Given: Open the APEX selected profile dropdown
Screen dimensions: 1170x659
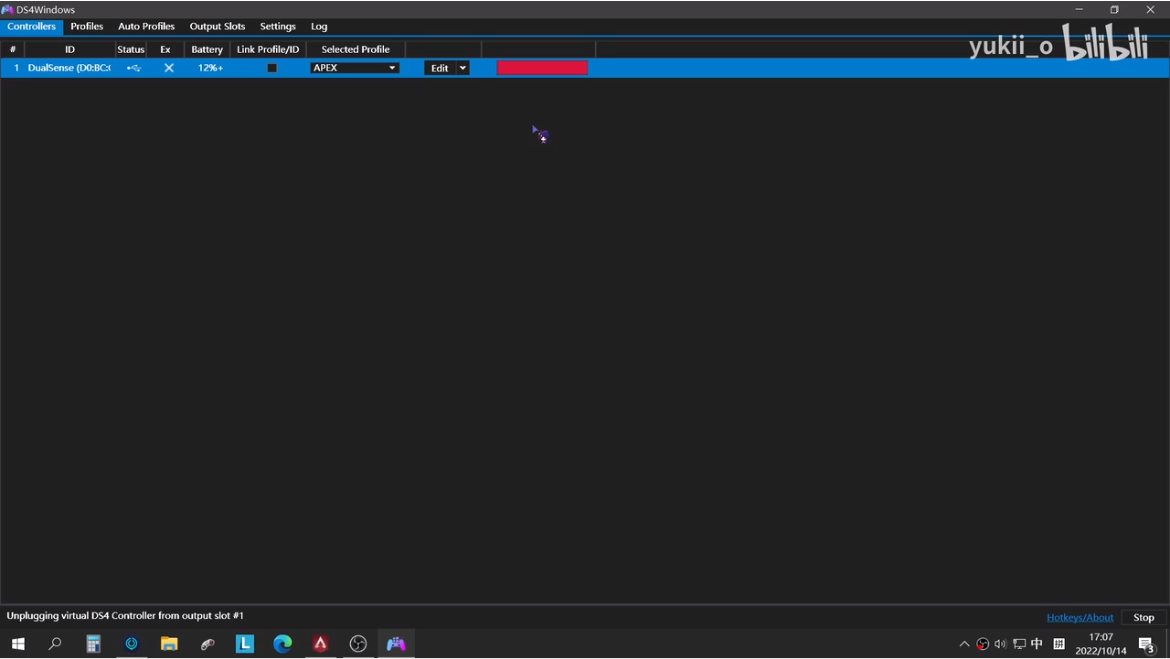Looking at the screenshot, I should click(x=354, y=68).
